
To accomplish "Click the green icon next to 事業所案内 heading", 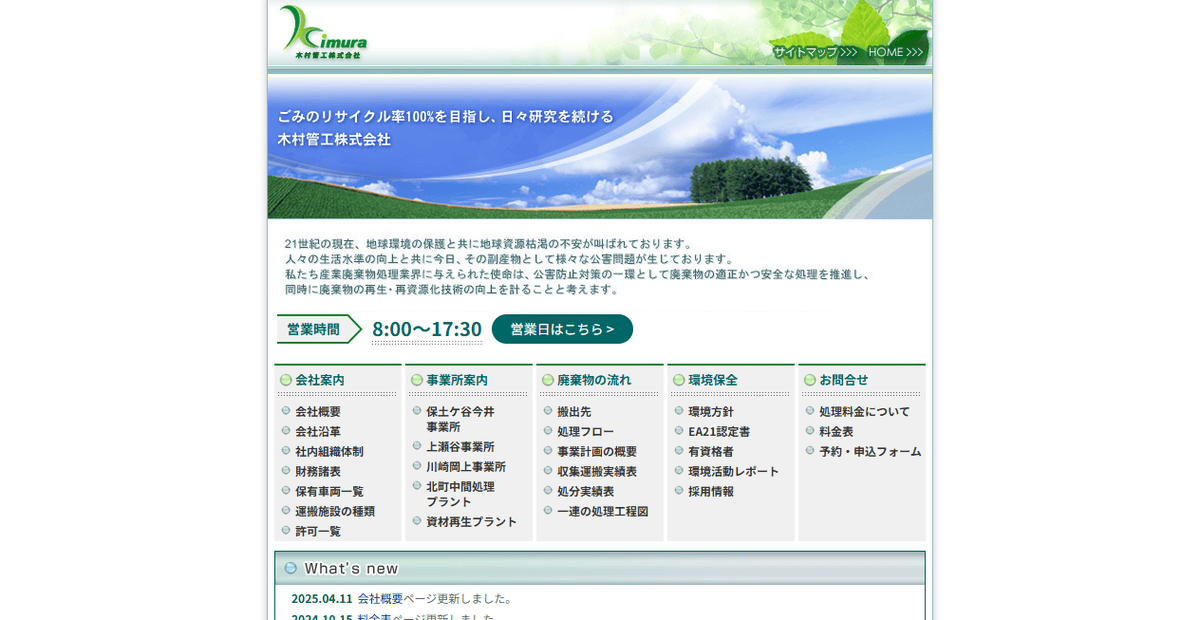I will click(x=416, y=380).
